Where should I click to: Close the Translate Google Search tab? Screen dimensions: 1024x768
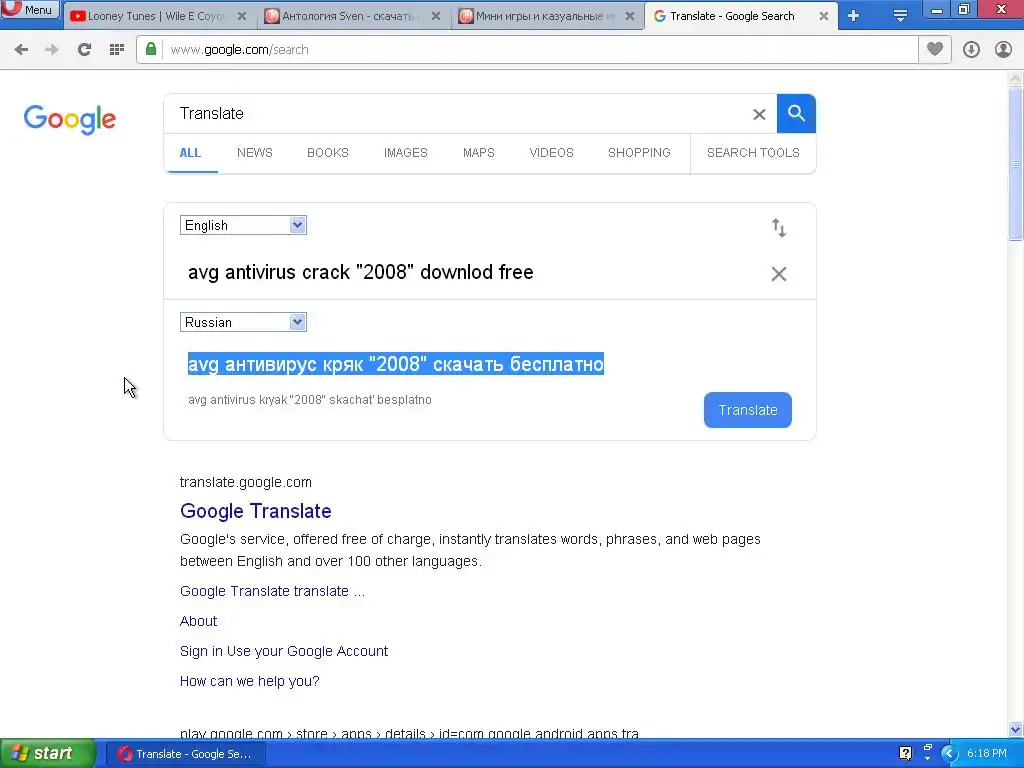pos(824,16)
